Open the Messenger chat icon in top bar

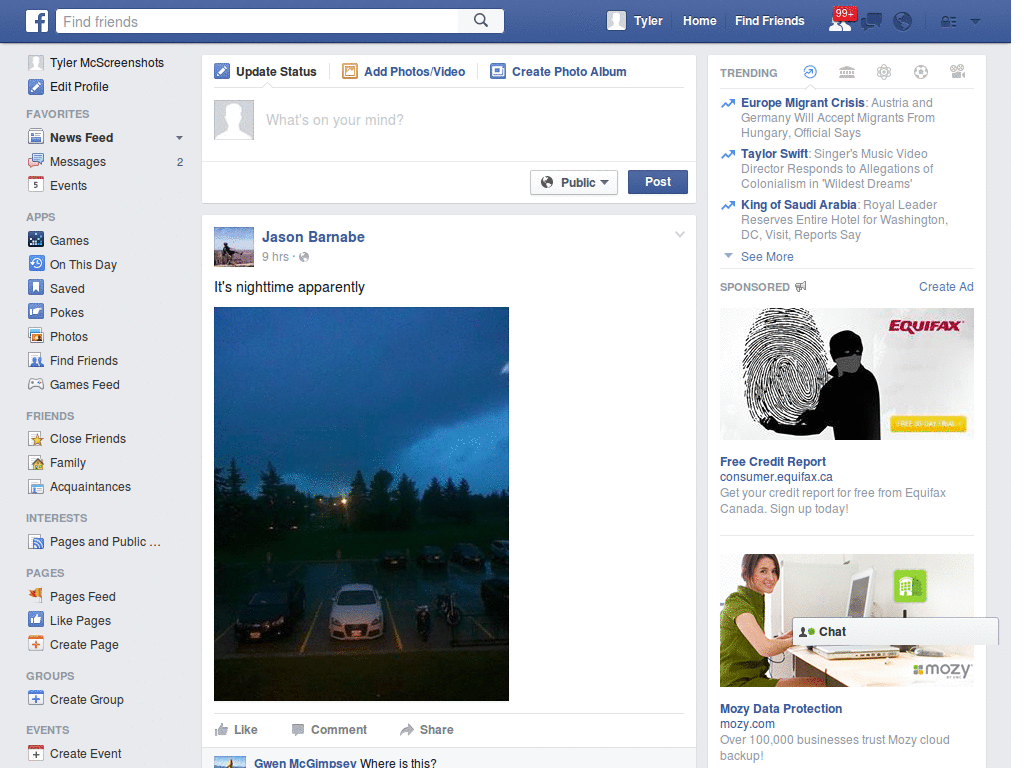(x=871, y=21)
